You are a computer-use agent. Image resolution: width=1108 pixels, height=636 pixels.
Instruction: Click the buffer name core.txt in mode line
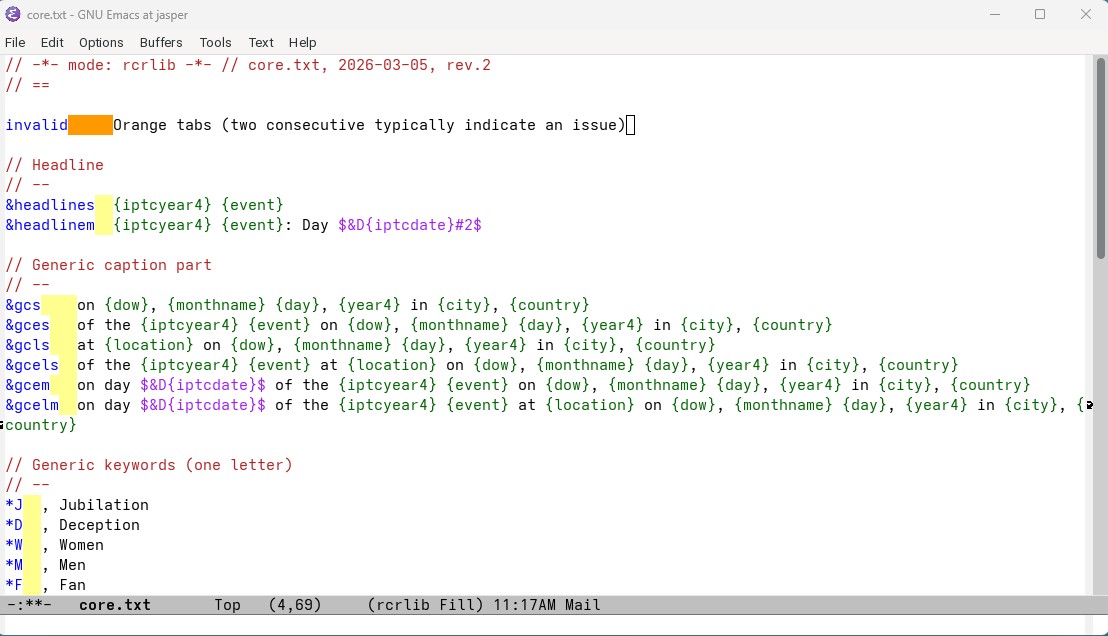[114, 605]
